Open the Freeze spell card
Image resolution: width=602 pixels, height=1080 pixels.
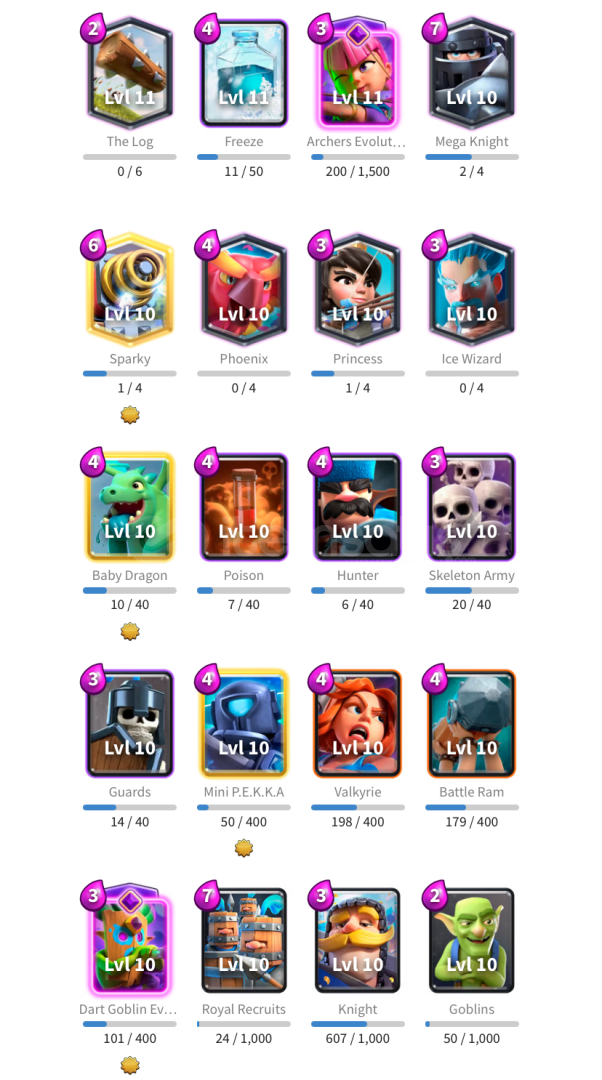tap(244, 74)
